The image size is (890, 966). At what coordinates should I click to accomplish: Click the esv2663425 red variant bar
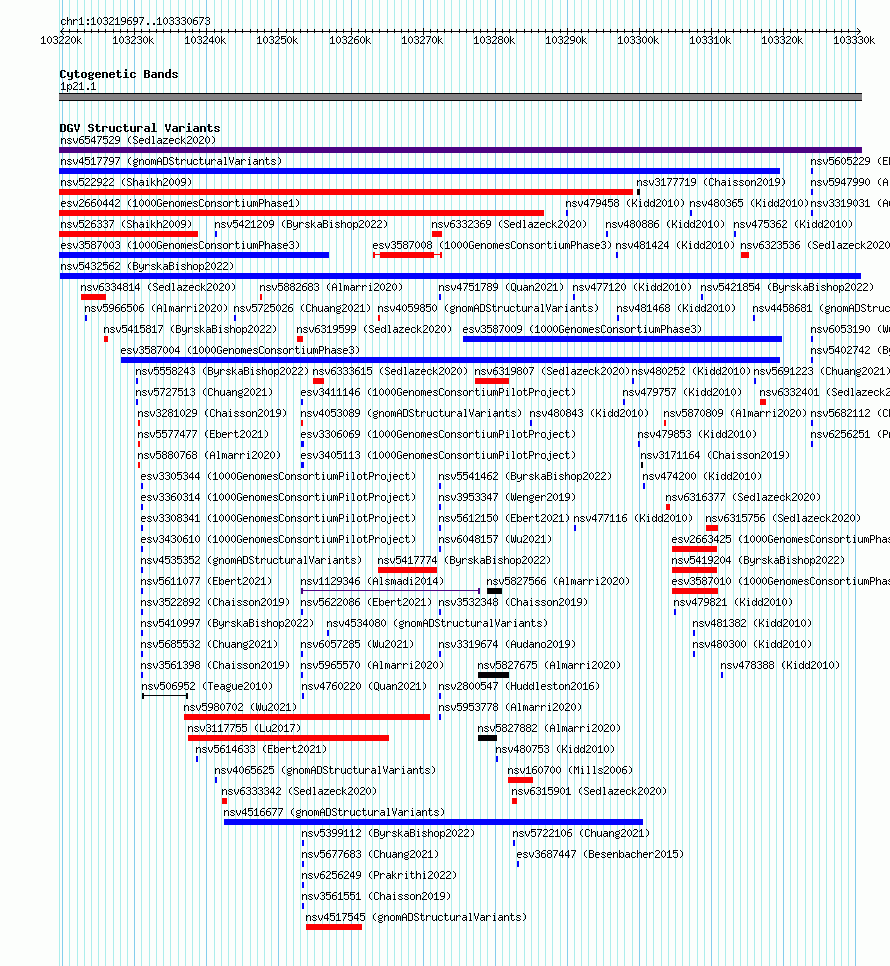pyautogui.click(x=694, y=548)
